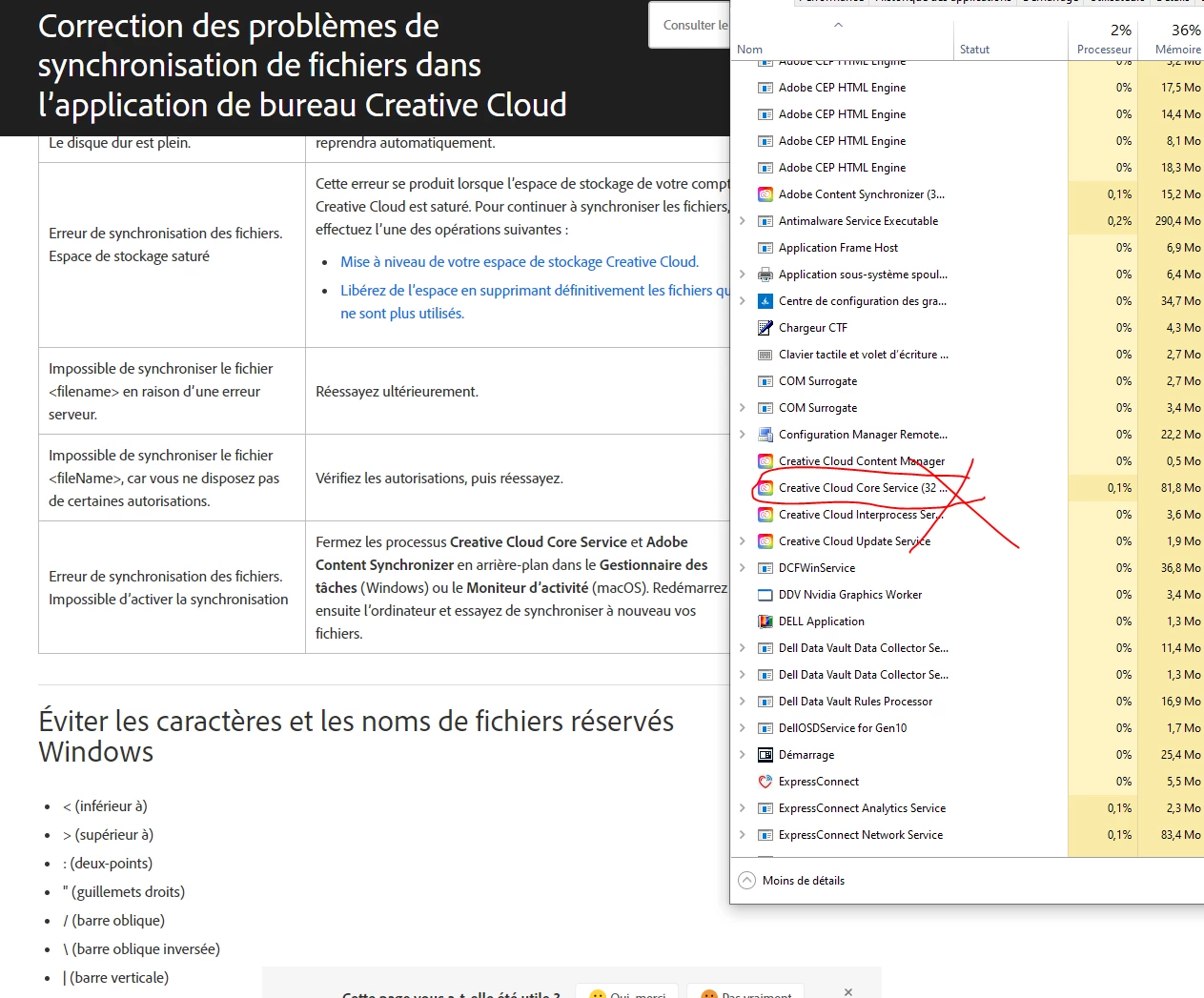Expand the DellOSDService for Gen10 row
The height and width of the screenshot is (998, 1204).
pos(742,728)
